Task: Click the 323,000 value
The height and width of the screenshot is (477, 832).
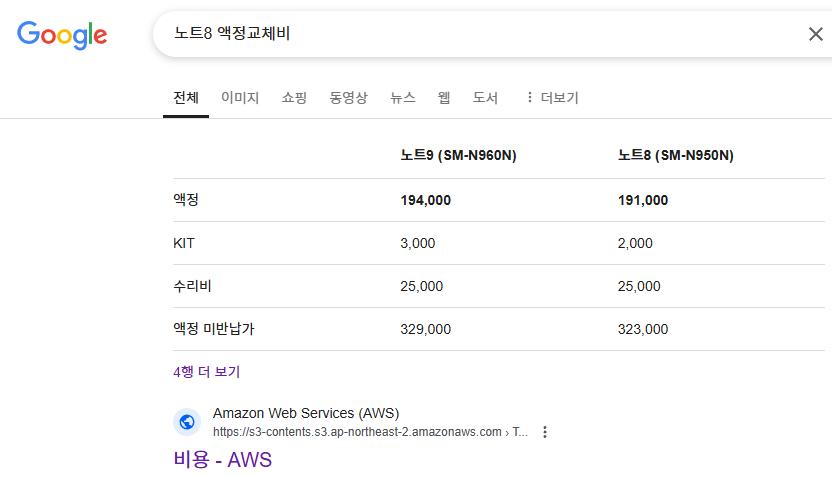Action: pos(643,329)
